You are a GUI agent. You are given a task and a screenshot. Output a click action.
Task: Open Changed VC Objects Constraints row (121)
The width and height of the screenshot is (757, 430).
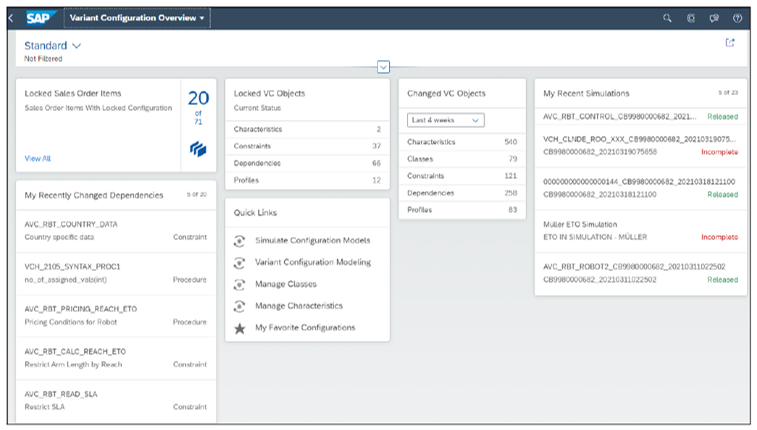[462, 176]
